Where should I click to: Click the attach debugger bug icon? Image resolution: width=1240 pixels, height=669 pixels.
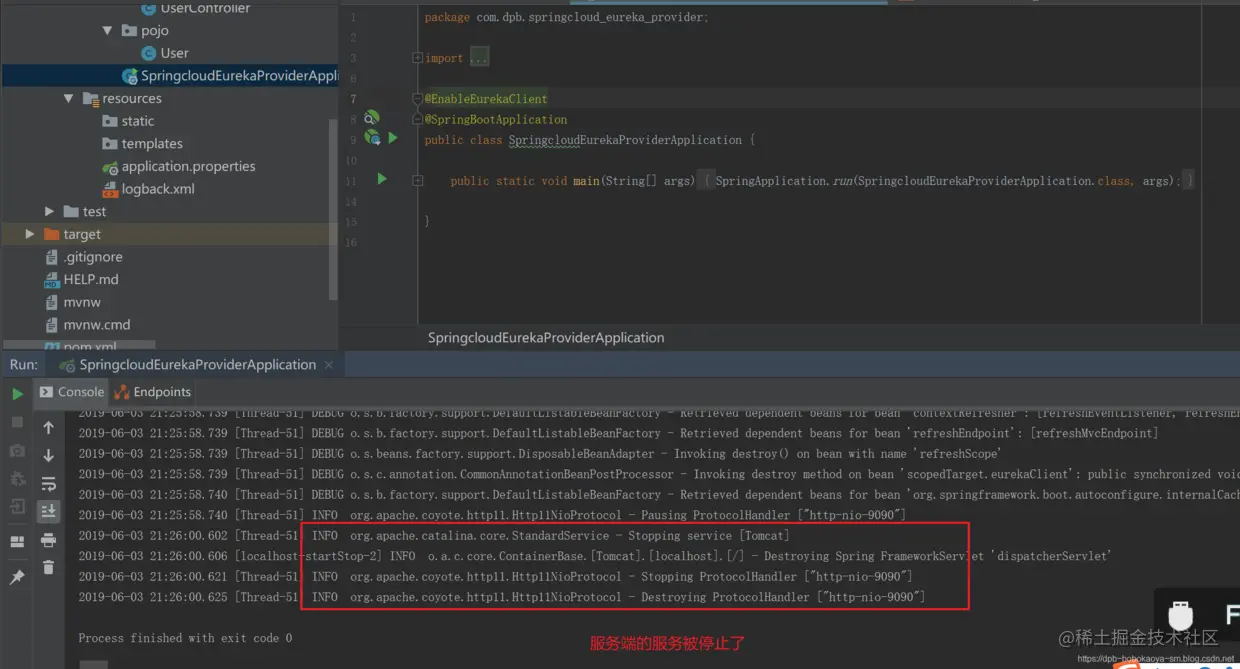pyautogui.click(x=17, y=479)
